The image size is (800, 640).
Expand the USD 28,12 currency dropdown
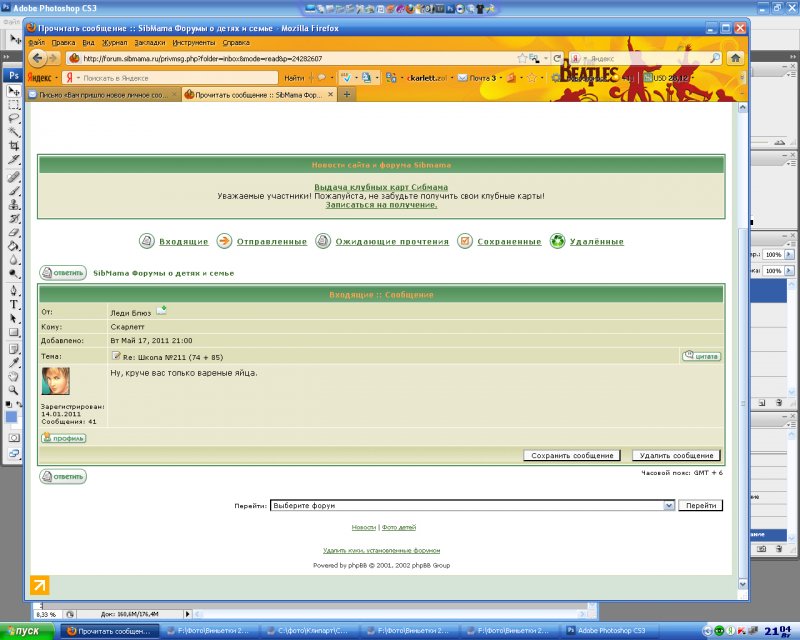[693, 78]
